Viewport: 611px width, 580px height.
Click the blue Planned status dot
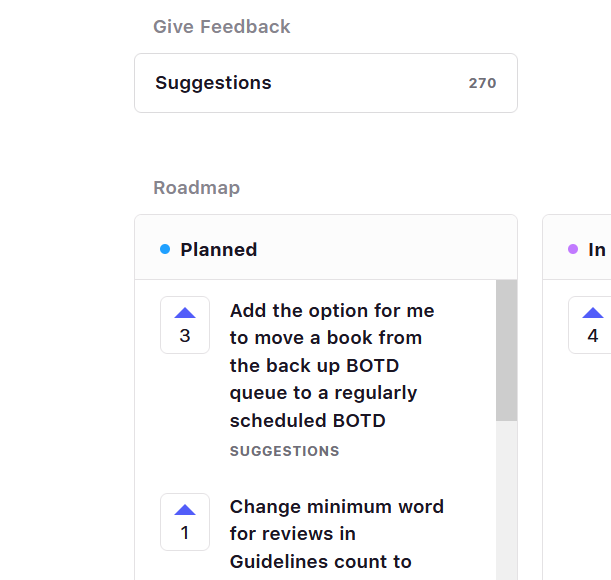point(165,249)
